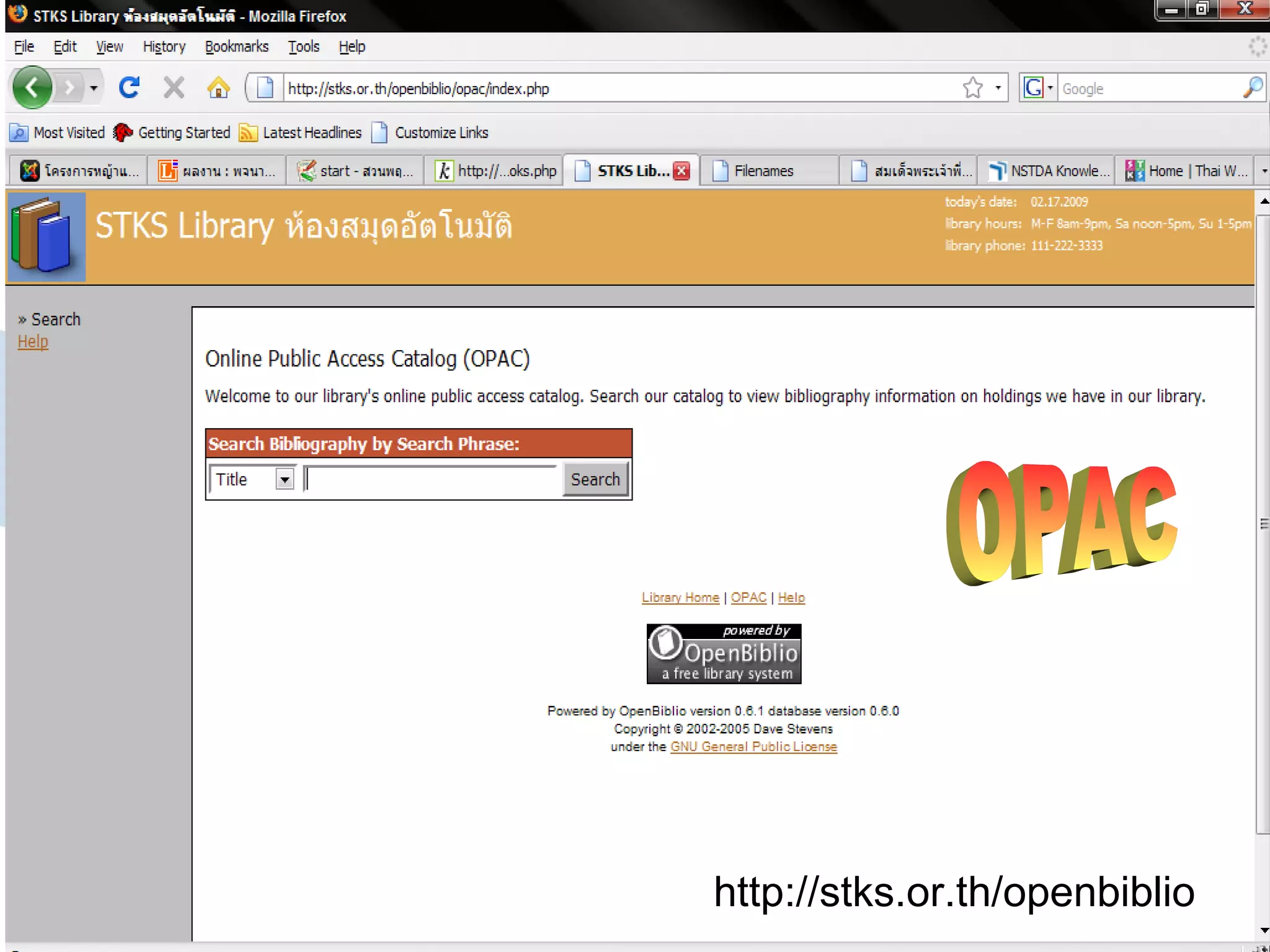
Task: Open the Latest Headlines feed bookmark
Action: tap(300, 133)
